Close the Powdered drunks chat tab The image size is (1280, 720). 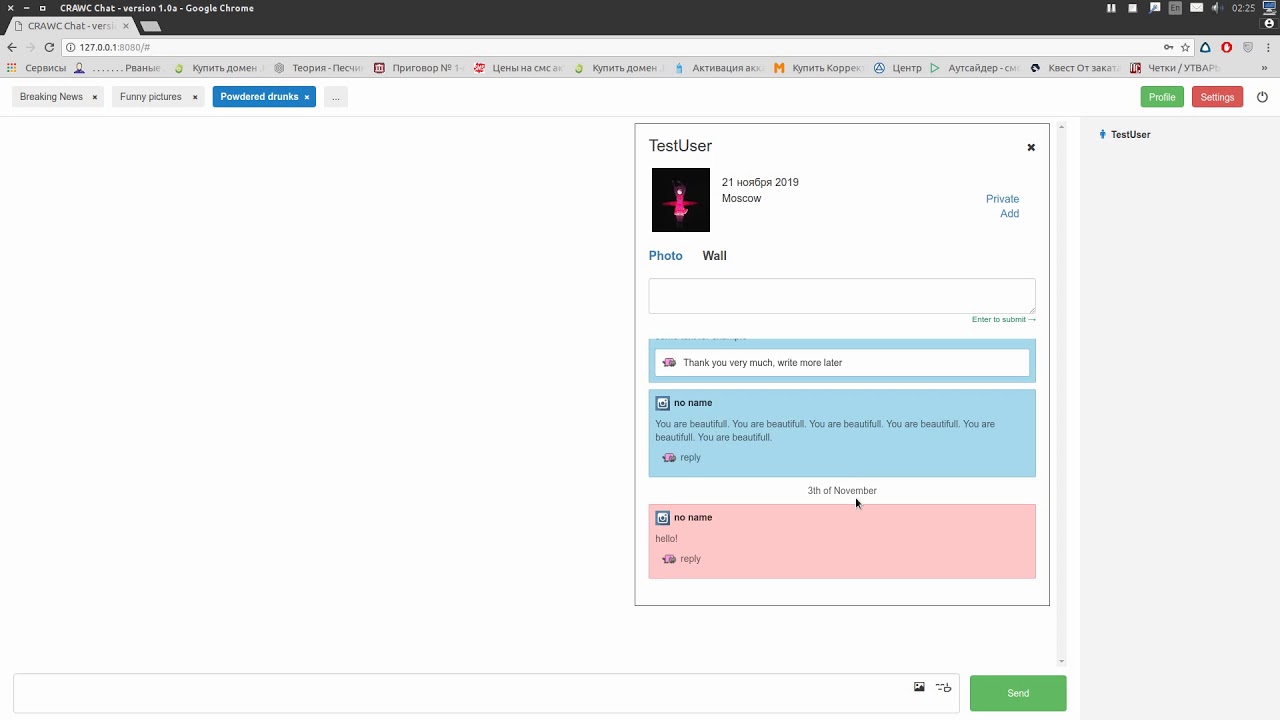click(307, 97)
